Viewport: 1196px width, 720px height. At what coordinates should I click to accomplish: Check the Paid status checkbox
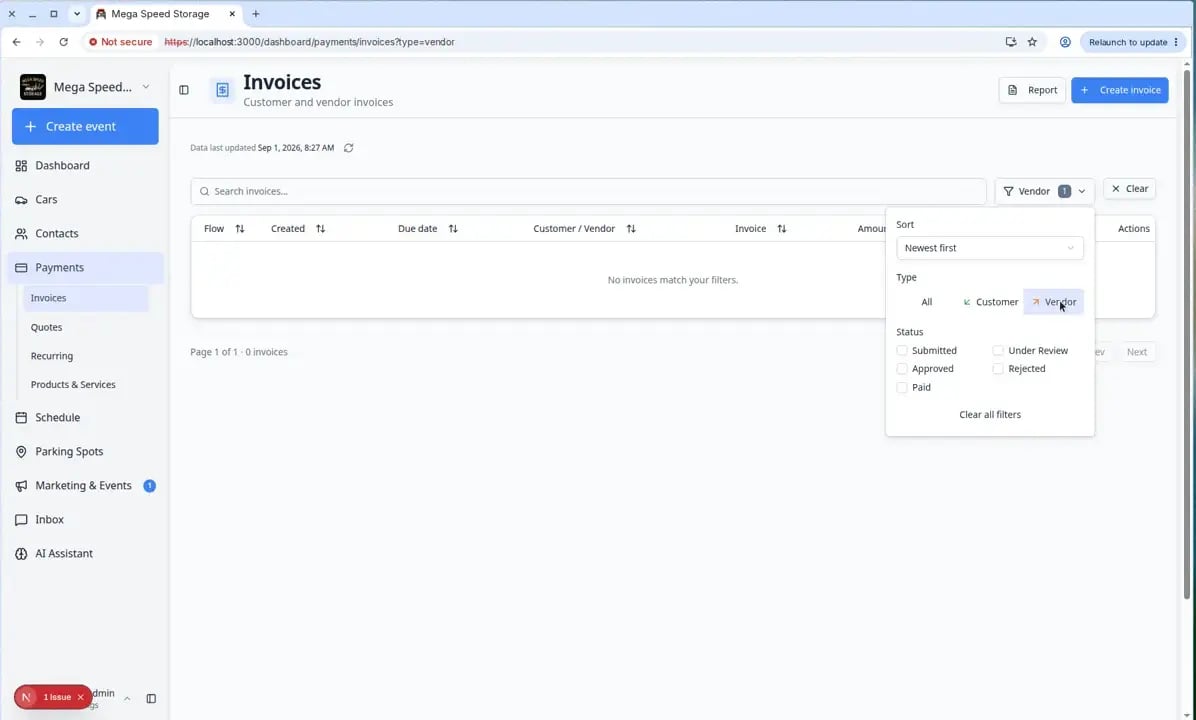click(x=902, y=387)
